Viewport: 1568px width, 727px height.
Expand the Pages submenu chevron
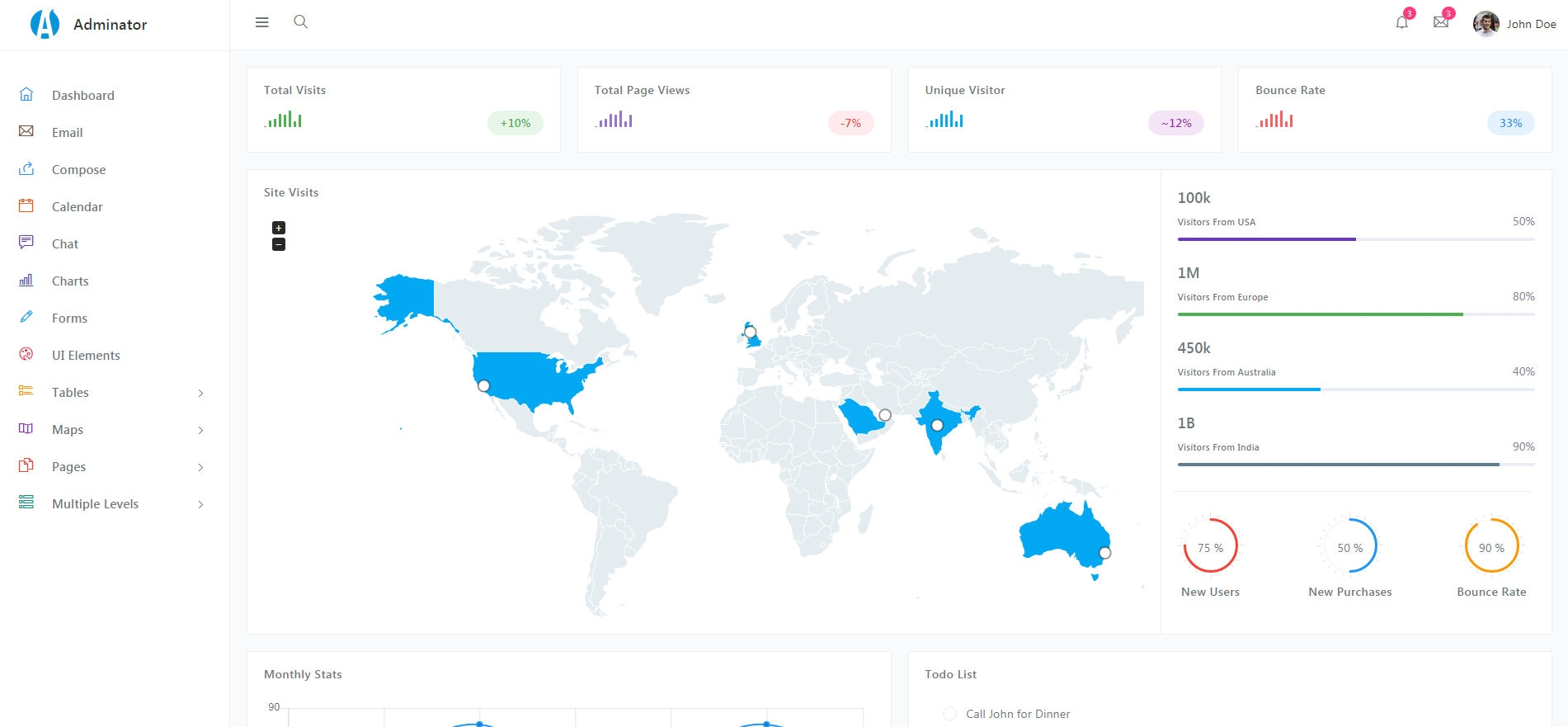pos(200,467)
